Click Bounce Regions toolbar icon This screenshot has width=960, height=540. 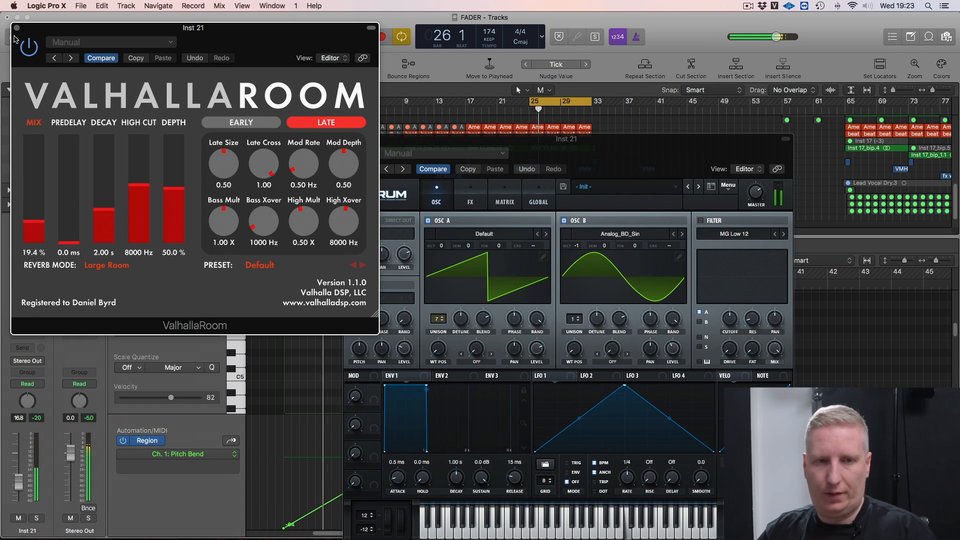[x=408, y=64]
